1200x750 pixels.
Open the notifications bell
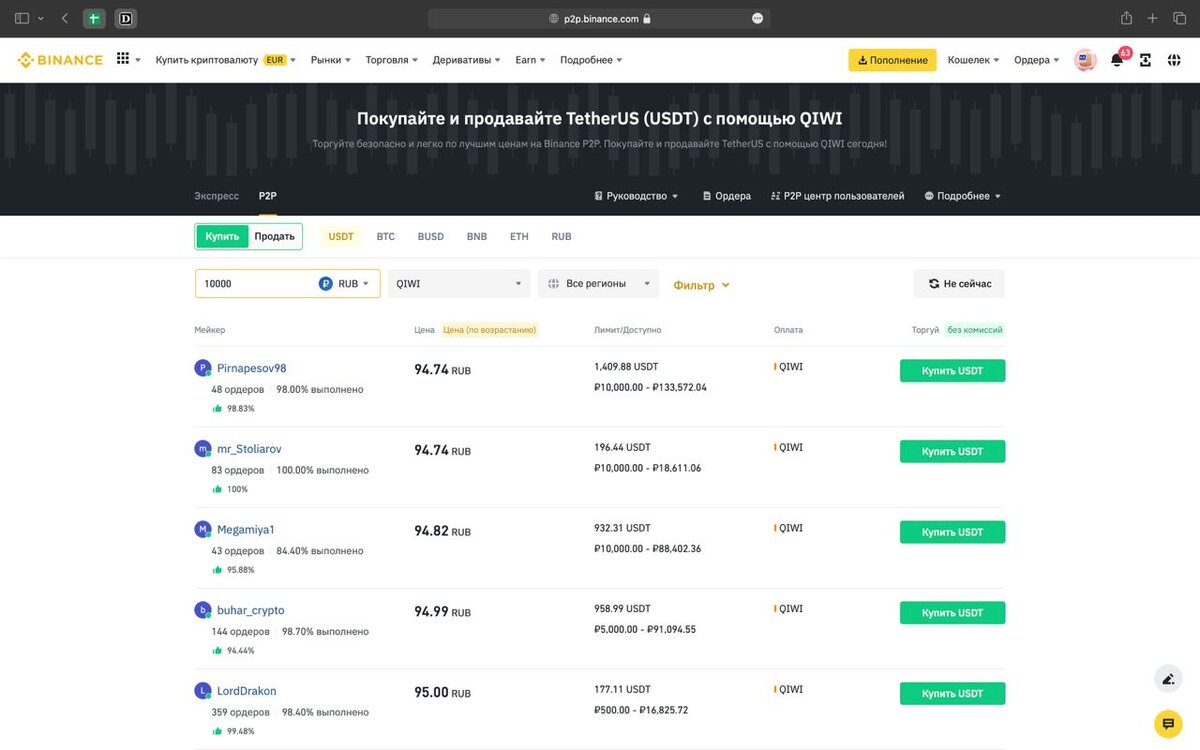(x=1117, y=60)
